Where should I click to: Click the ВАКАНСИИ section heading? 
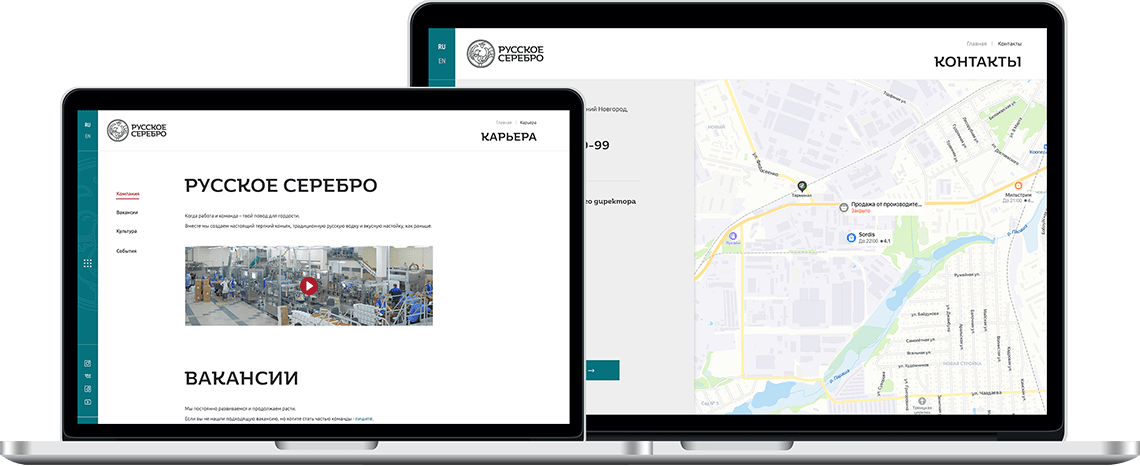point(241,378)
